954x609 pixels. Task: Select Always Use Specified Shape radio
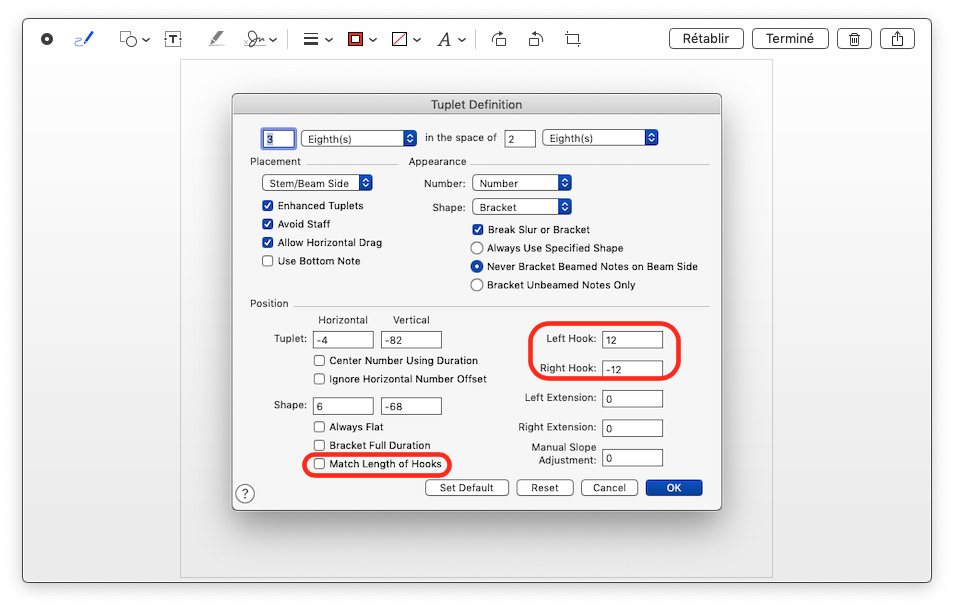(478, 248)
